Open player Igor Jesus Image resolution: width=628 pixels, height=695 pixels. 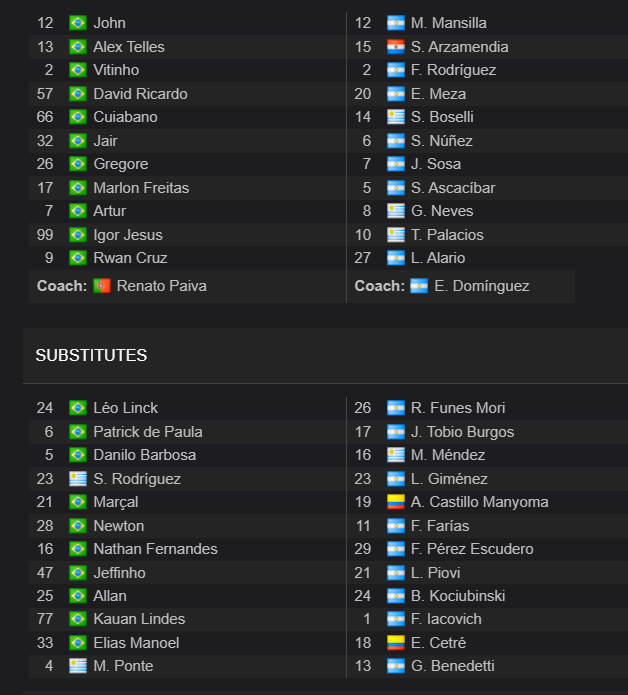point(128,234)
